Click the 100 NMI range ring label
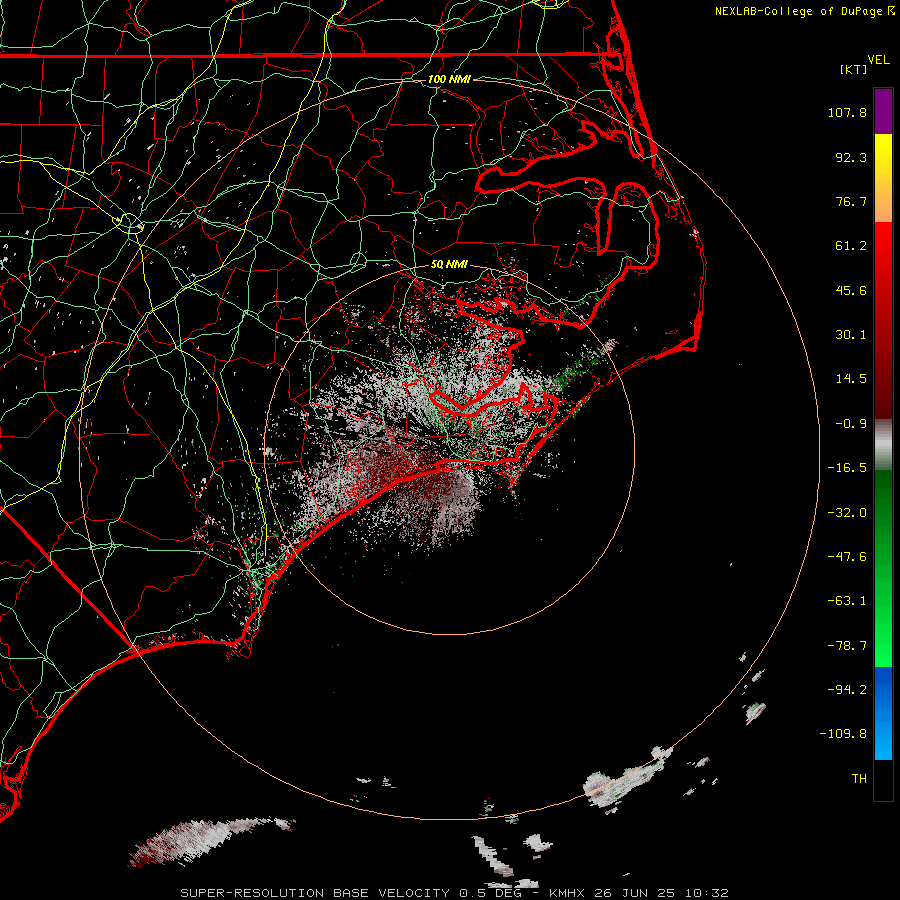This screenshot has width=900, height=900. click(x=449, y=79)
